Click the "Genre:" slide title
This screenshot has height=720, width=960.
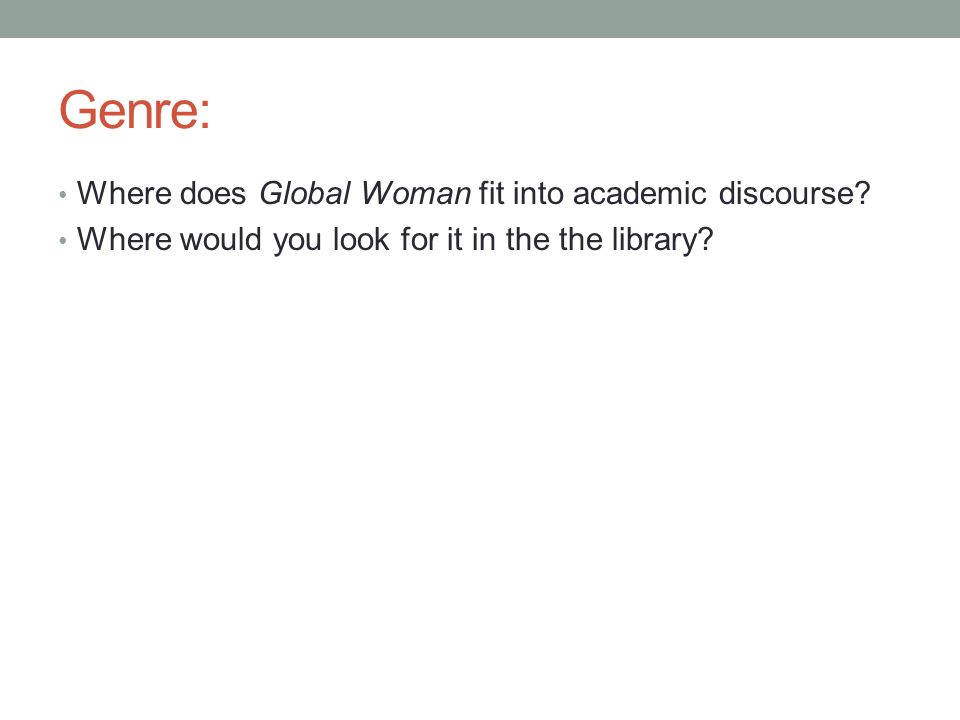point(135,110)
